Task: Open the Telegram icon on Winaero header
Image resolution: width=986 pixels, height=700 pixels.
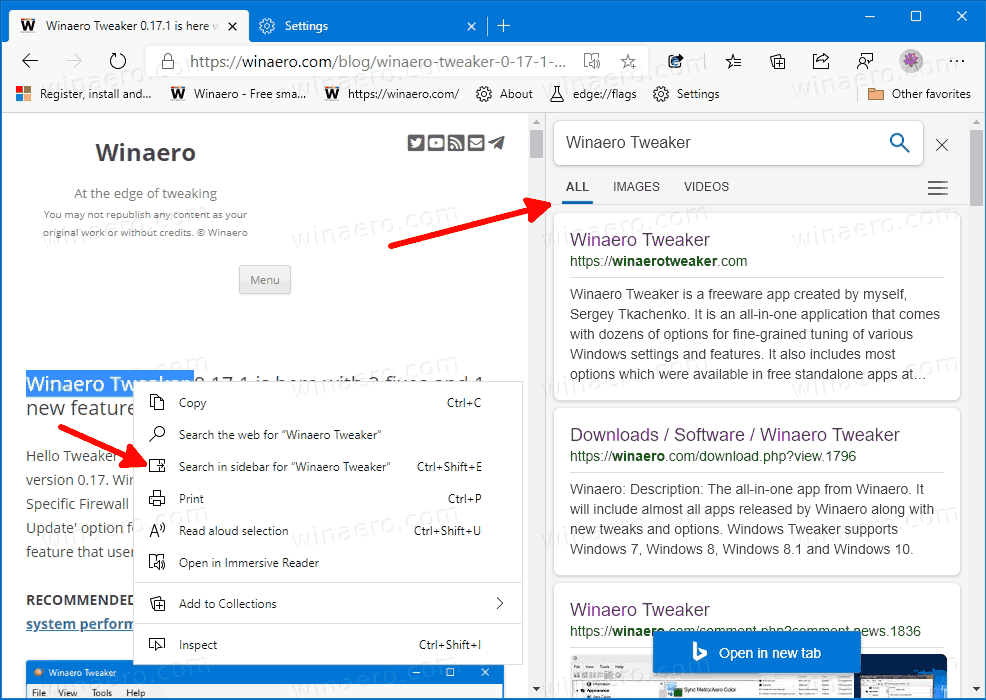Action: click(x=496, y=143)
